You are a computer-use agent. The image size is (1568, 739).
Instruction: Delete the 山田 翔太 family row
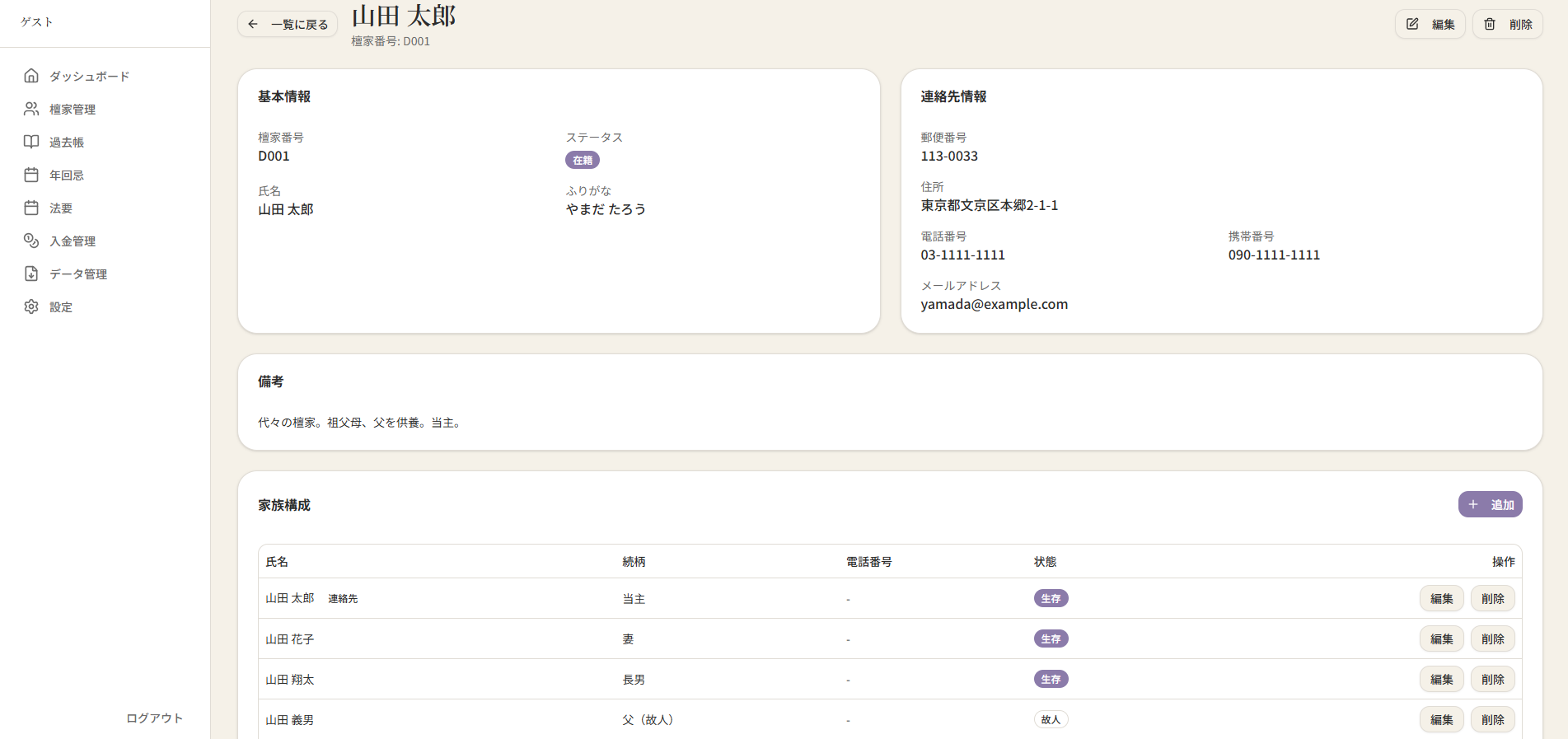1492,679
